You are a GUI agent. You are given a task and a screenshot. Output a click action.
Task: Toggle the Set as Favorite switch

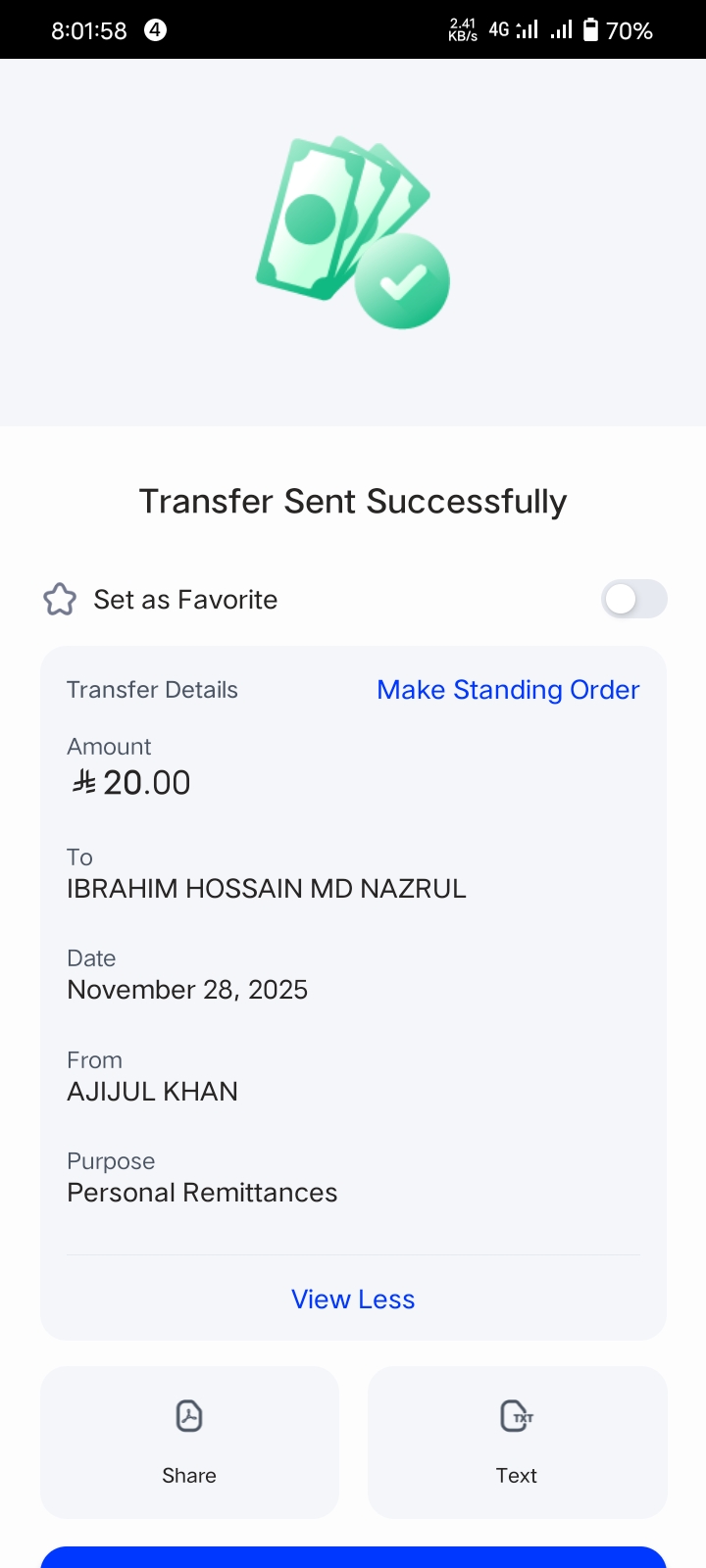tap(633, 599)
